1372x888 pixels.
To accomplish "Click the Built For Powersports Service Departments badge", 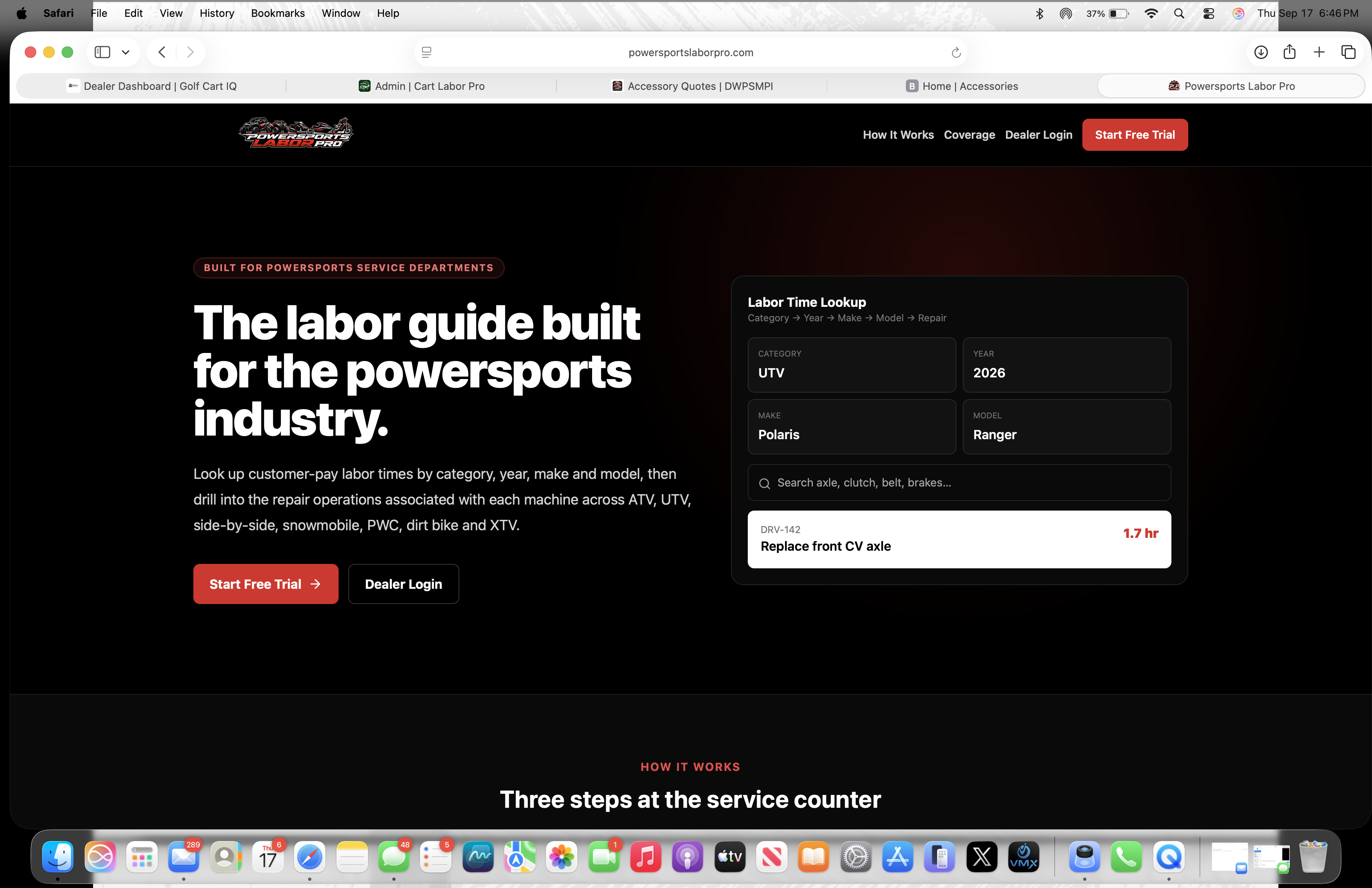I will coord(349,268).
